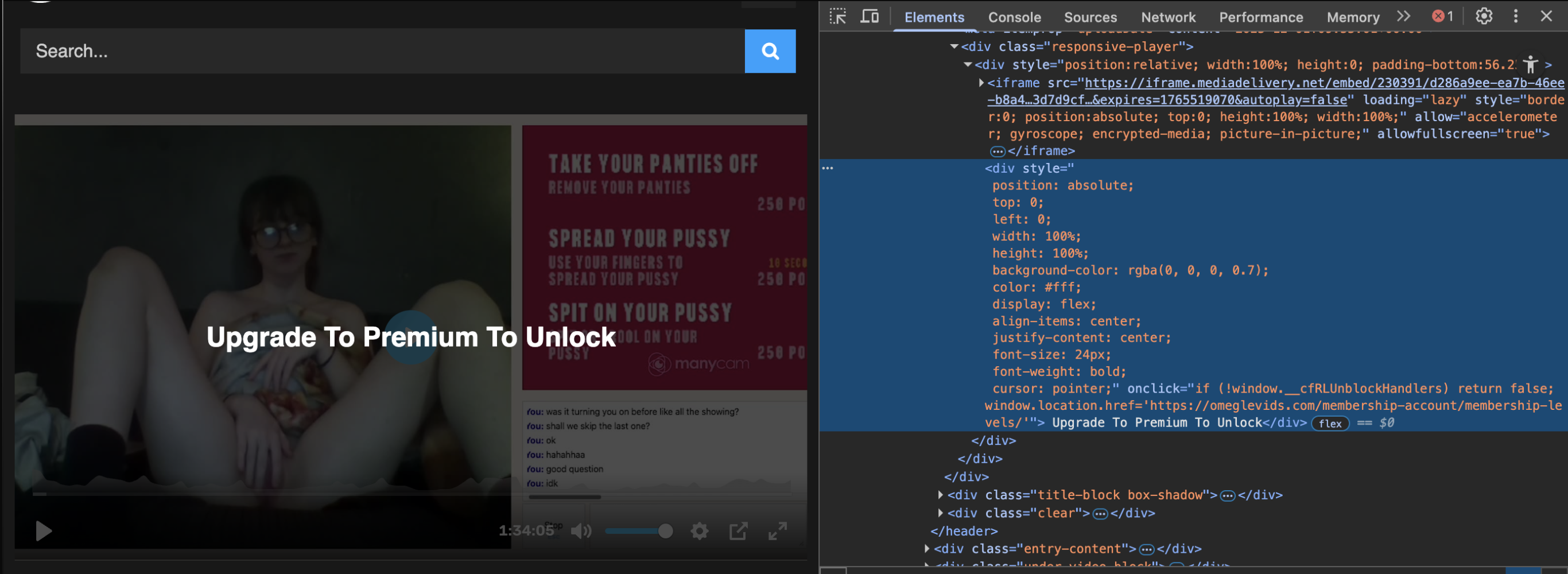Mute the video using speaker icon

[x=581, y=531]
